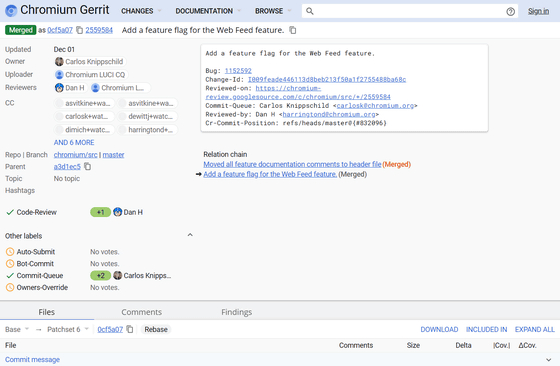560x366 pixels.
Task: Click the Chromium Gerrit logo icon
Action: point(11,11)
